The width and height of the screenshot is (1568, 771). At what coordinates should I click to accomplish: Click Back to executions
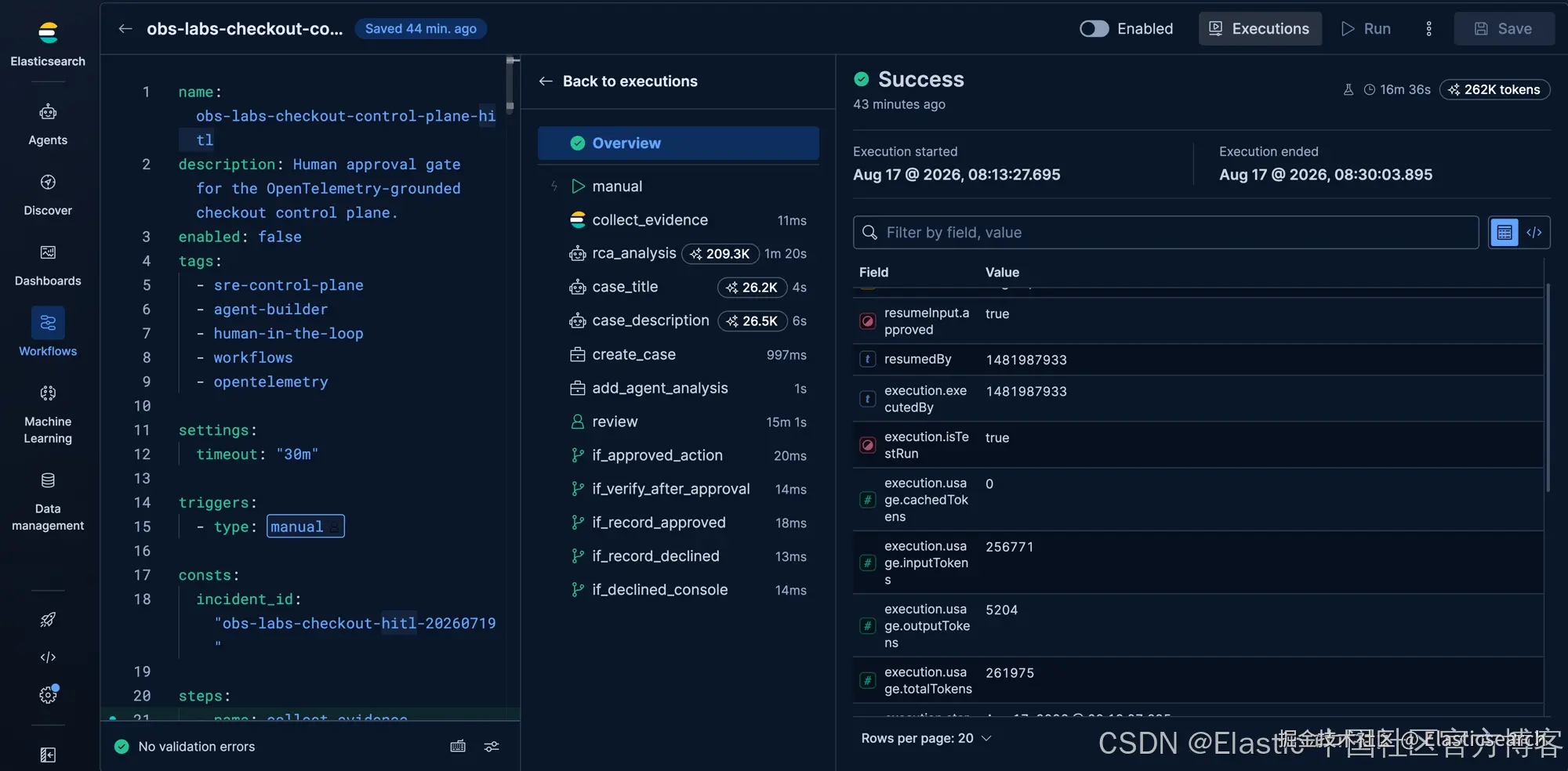[619, 81]
